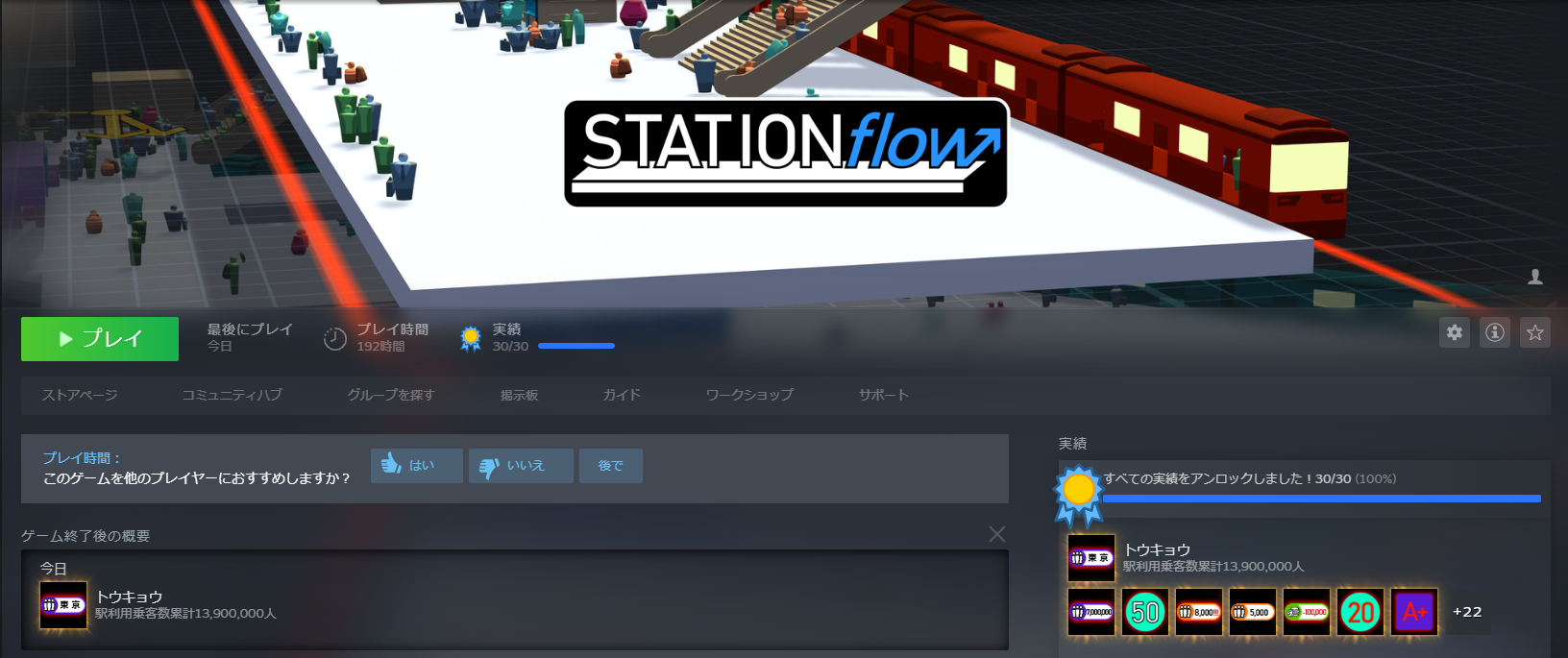Screen dimensions: 1568x658
Task: Open game settings gear icon
Action: click(x=1455, y=332)
